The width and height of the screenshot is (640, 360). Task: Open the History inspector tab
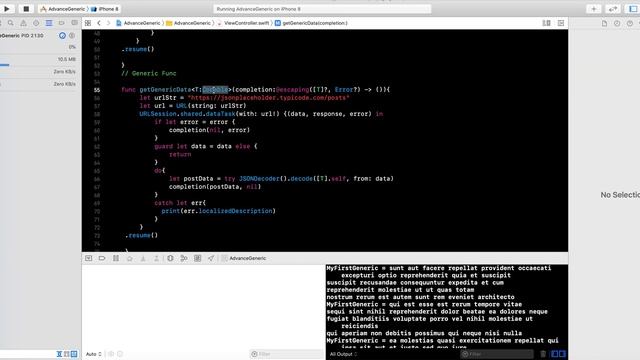617,23
